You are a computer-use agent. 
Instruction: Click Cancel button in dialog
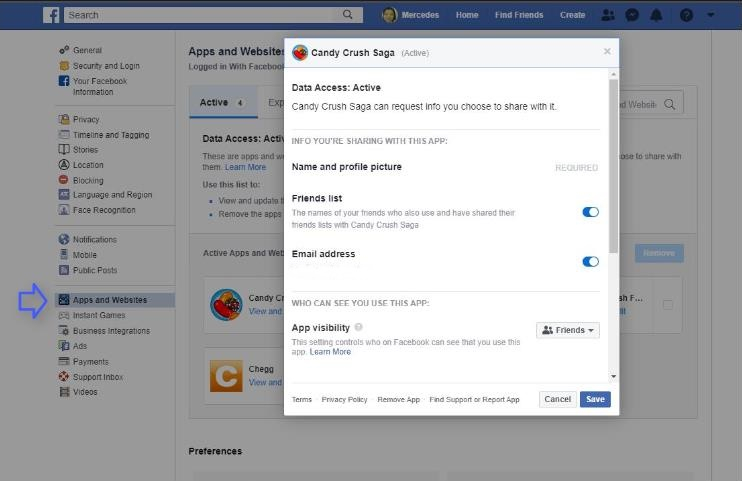[x=557, y=399]
